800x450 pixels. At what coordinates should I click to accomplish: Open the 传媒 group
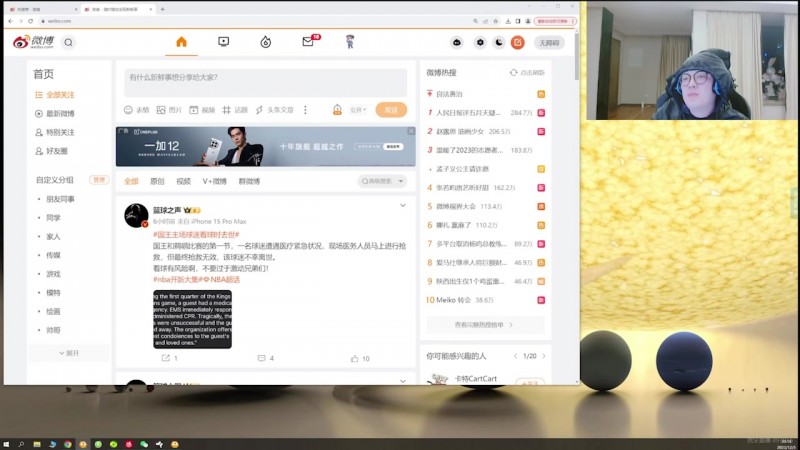[x=53, y=255]
